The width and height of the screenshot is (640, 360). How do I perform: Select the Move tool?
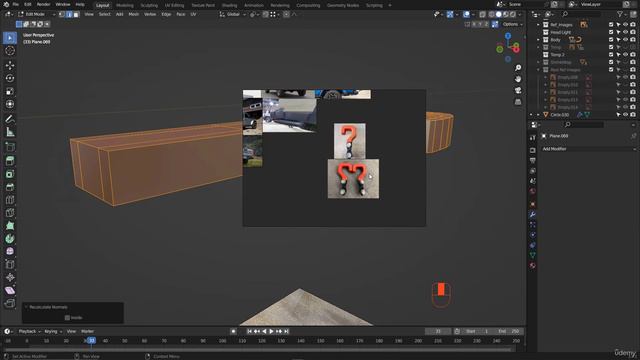(x=10, y=65)
